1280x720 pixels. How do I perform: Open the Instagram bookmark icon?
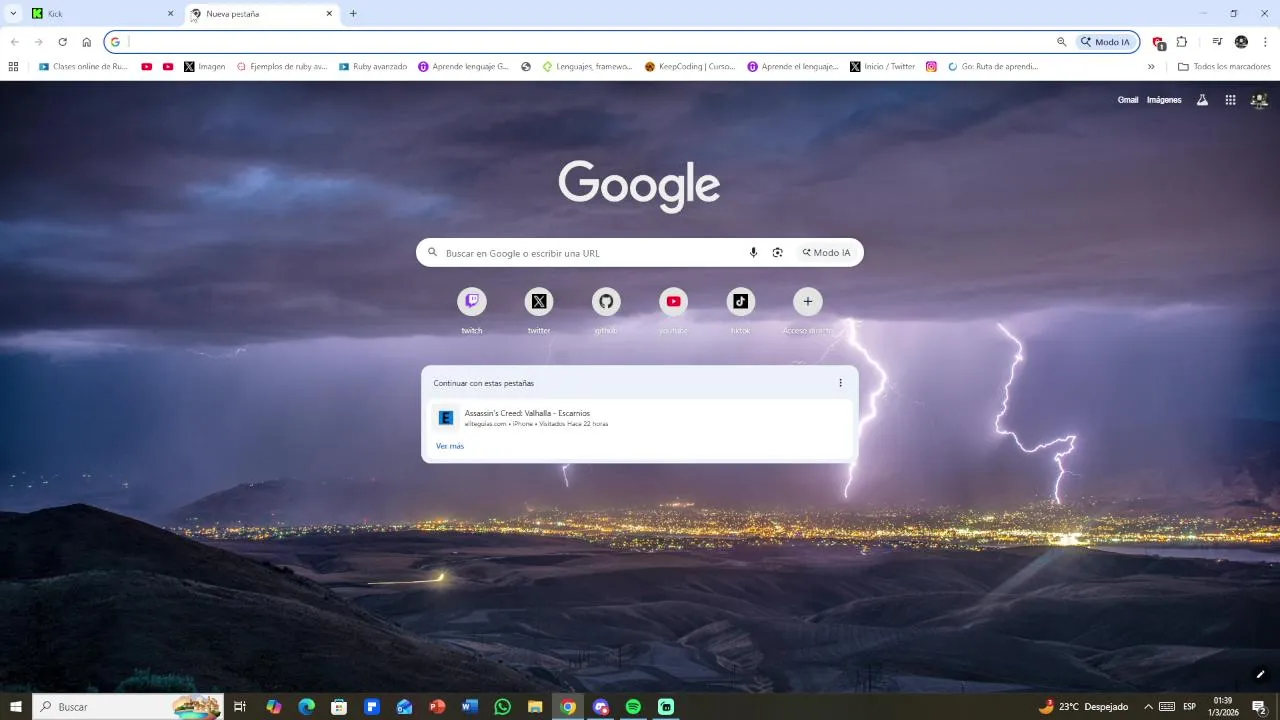[931, 67]
